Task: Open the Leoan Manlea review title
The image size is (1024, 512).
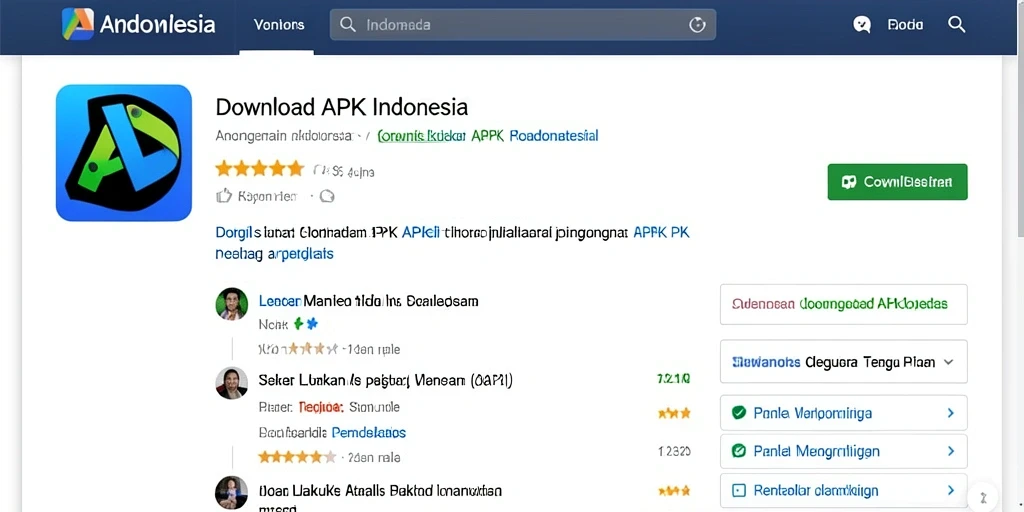Action: (x=369, y=301)
